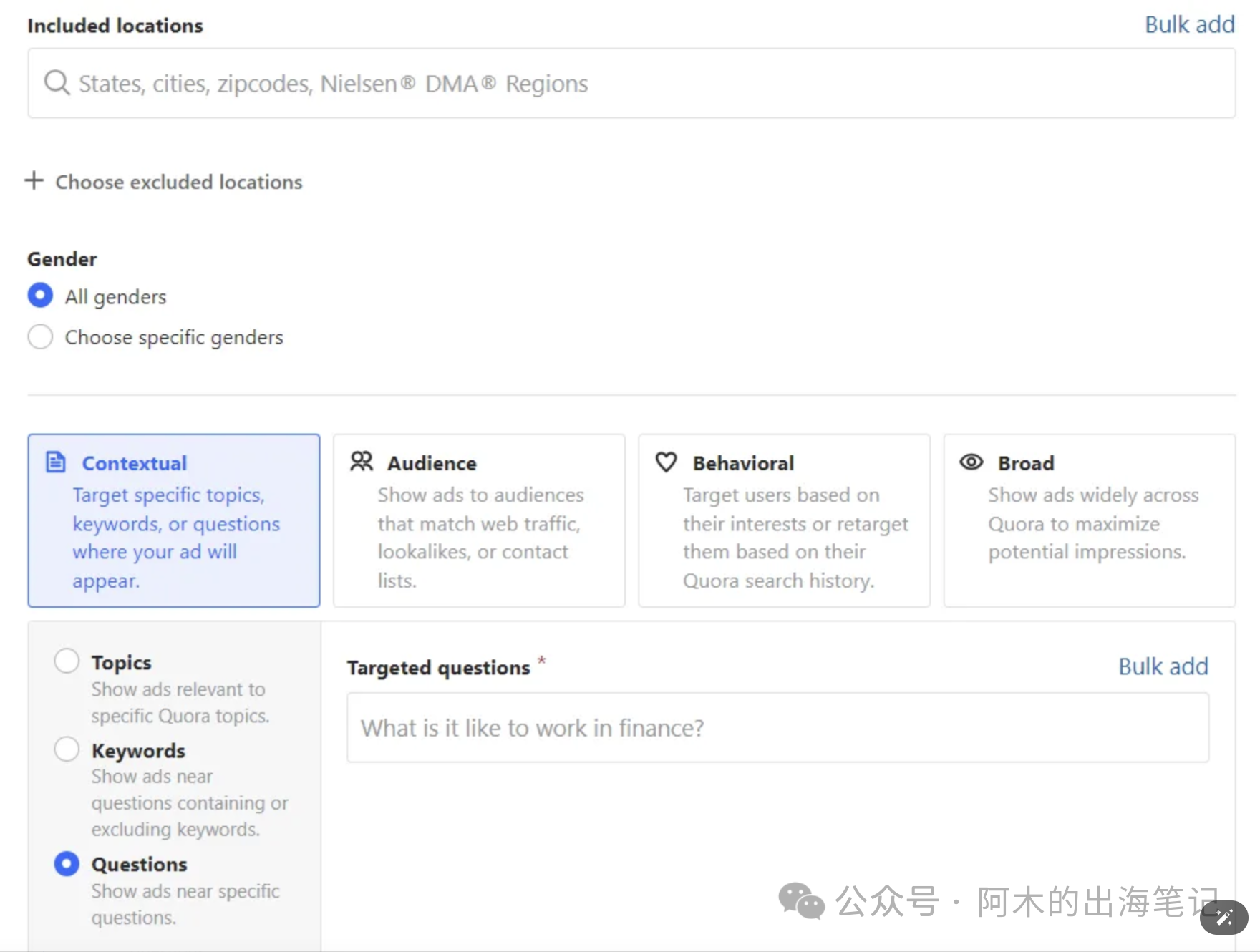Screen dimensions: 1260x952
Task: Click 'Show ads relevant to specific Quora topics' text
Action: click(x=180, y=702)
